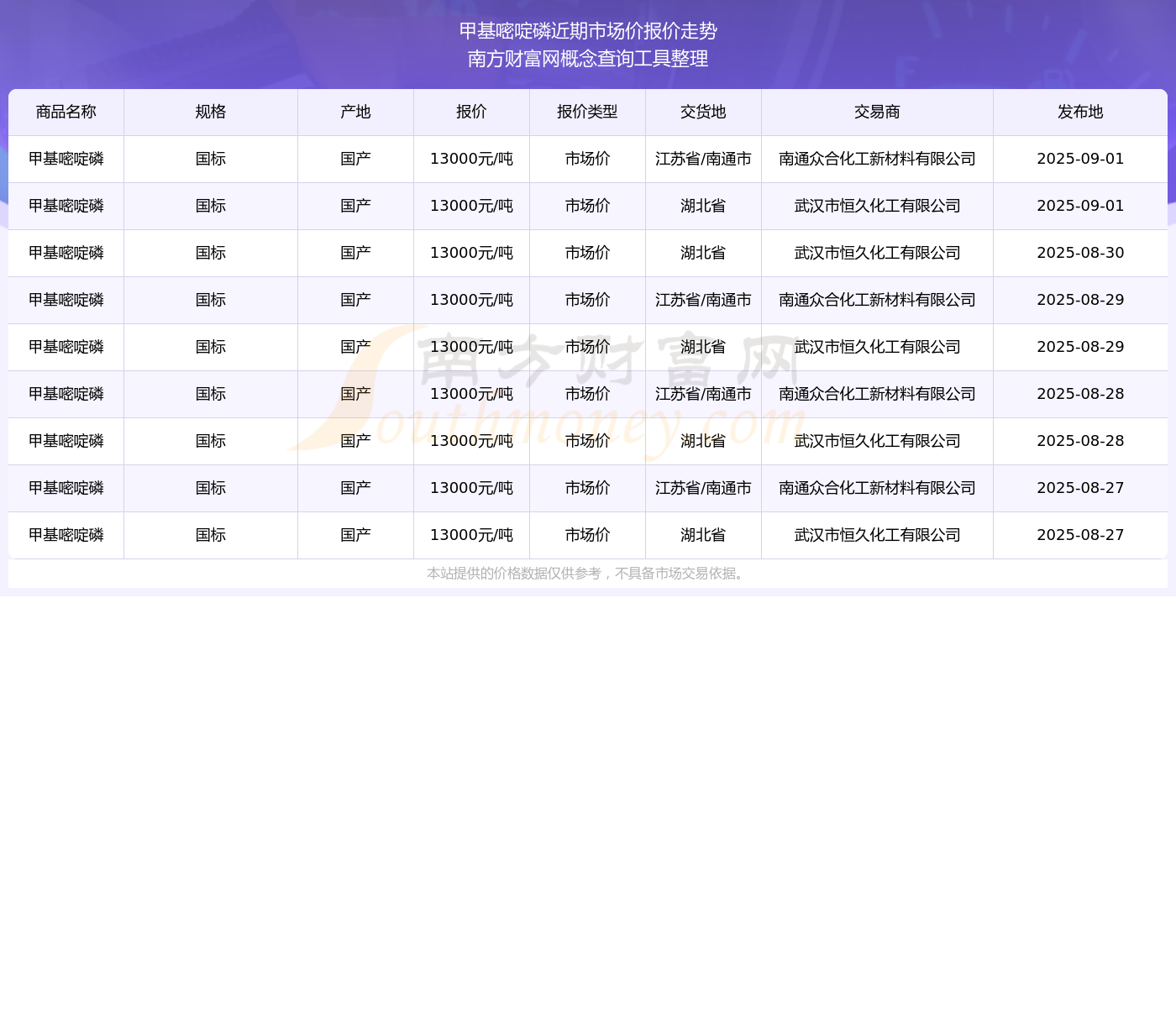Select 南通众合化工新材料有限公司 in the 2025-09-01 row
This screenshot has height=1012, width=1176.
[877, 159]
